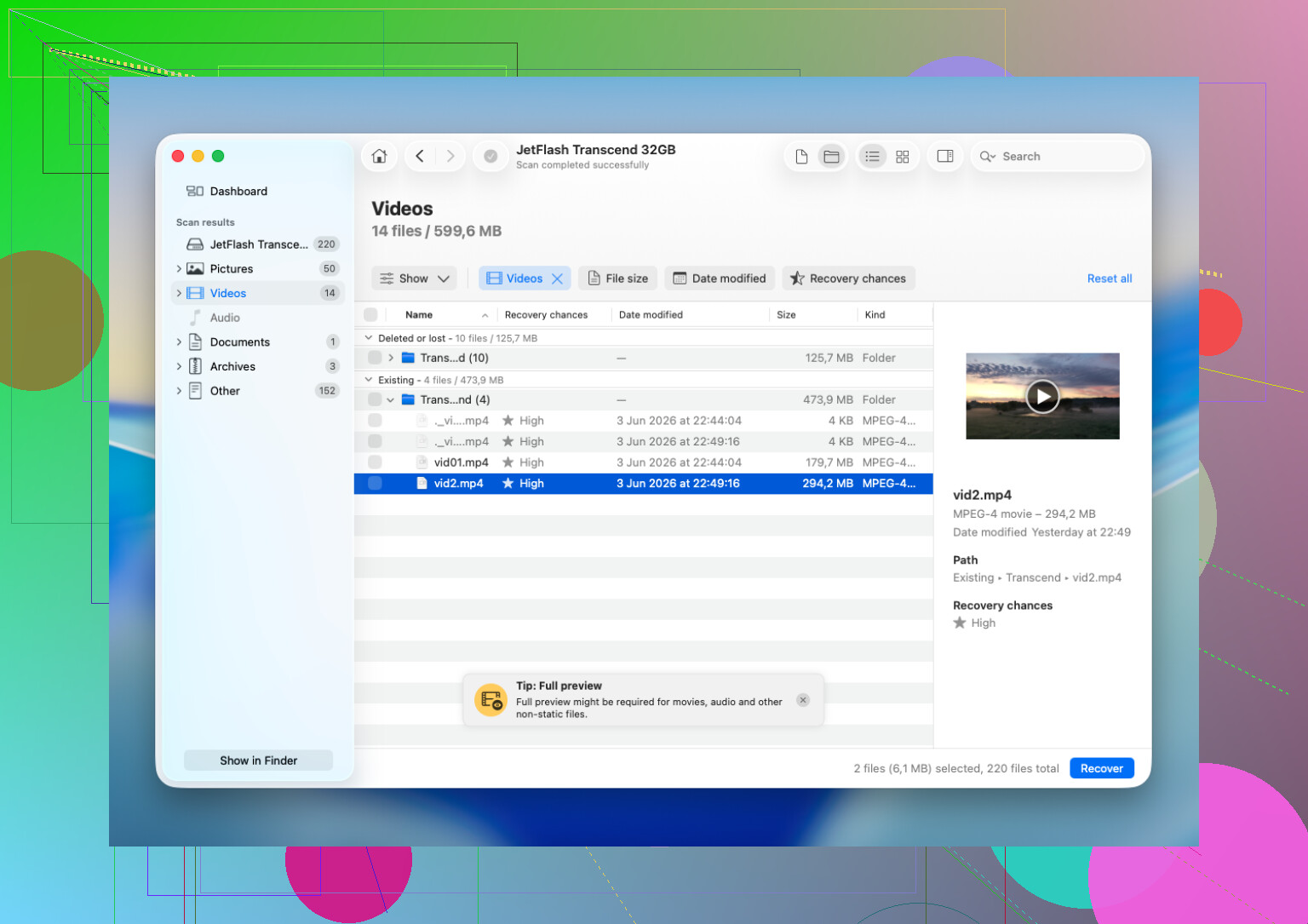1308x924 pixels.
Task: Click Show in Finder button
Action: coord(258,760)
